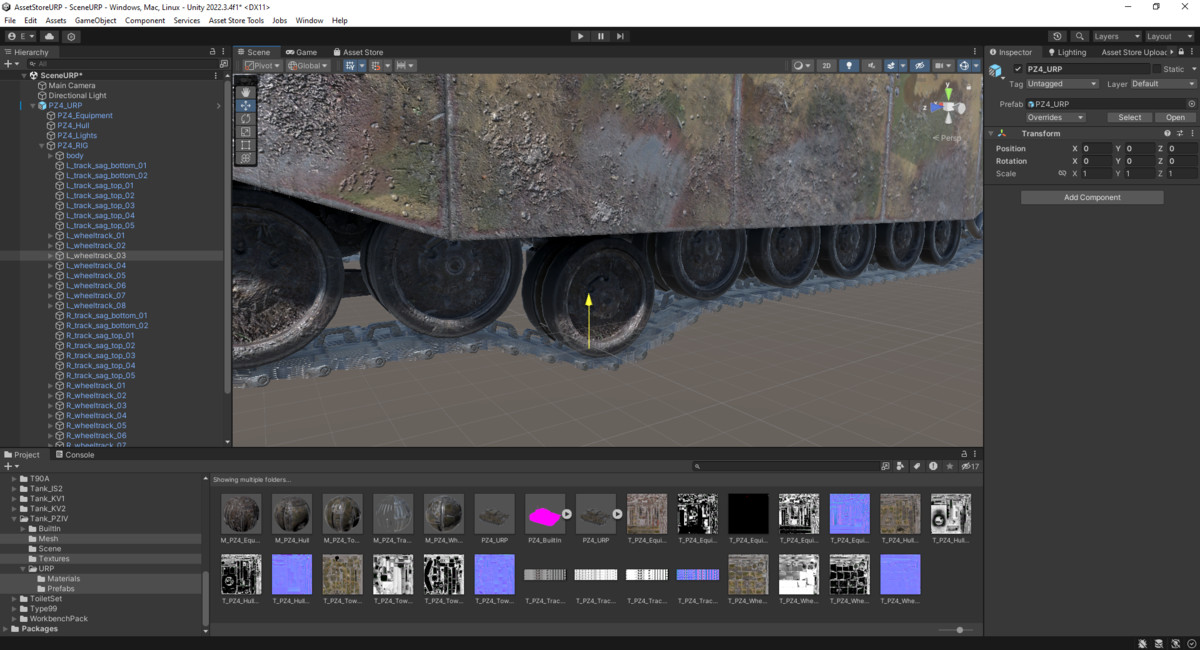Image resolution: width=1200 pixels, height=650 pixels.
Task: Click the debugger bug icon in status bar
Action: coord(1143,643)
